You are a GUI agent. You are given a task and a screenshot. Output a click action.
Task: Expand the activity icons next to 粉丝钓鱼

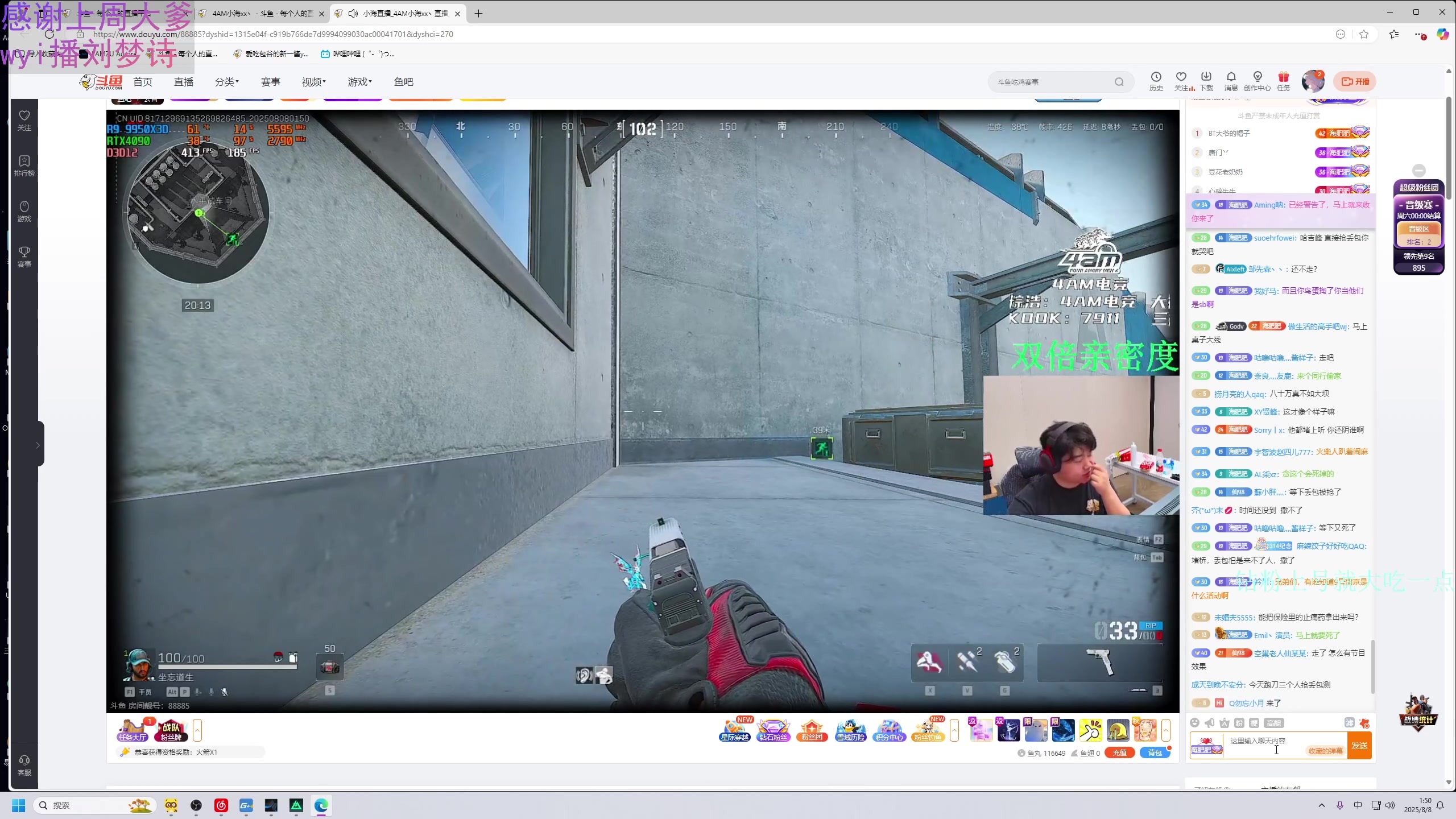954,730
